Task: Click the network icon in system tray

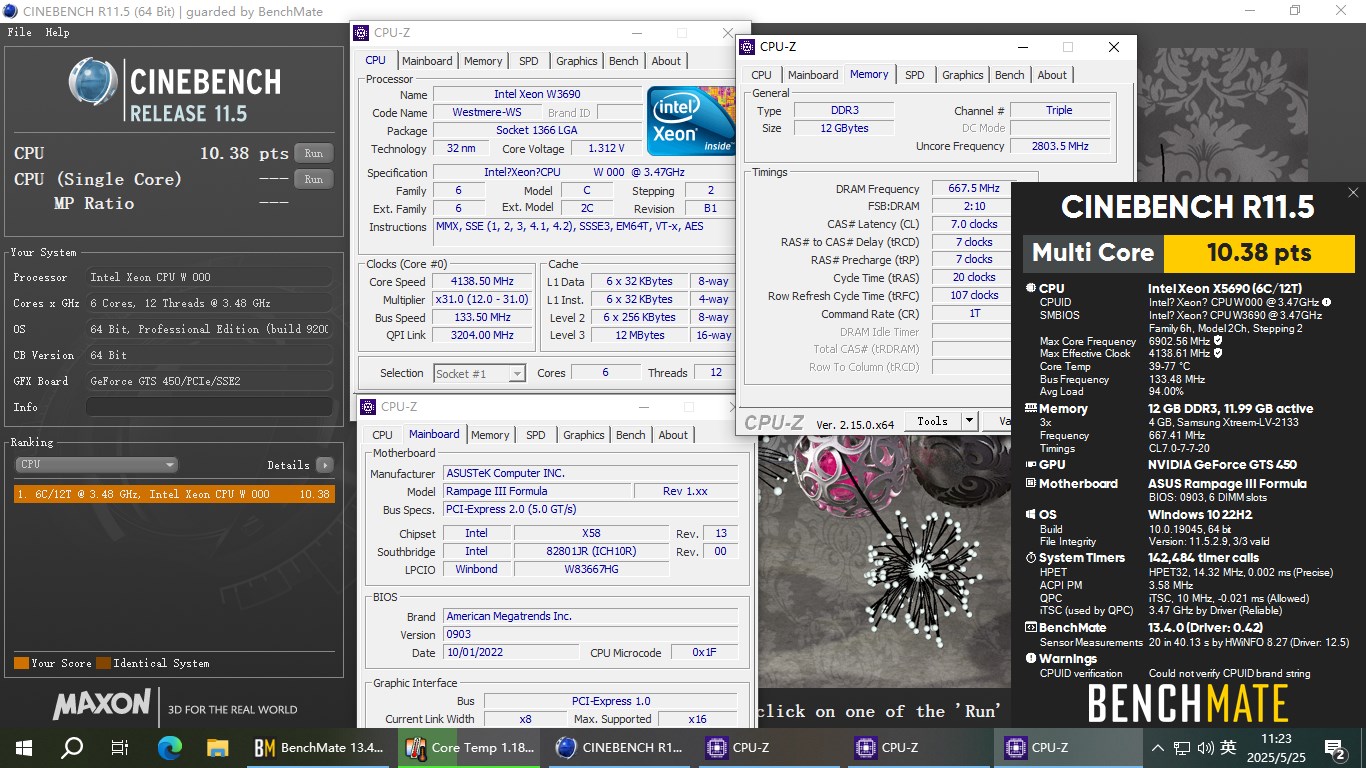Action: coord(1182,748)
